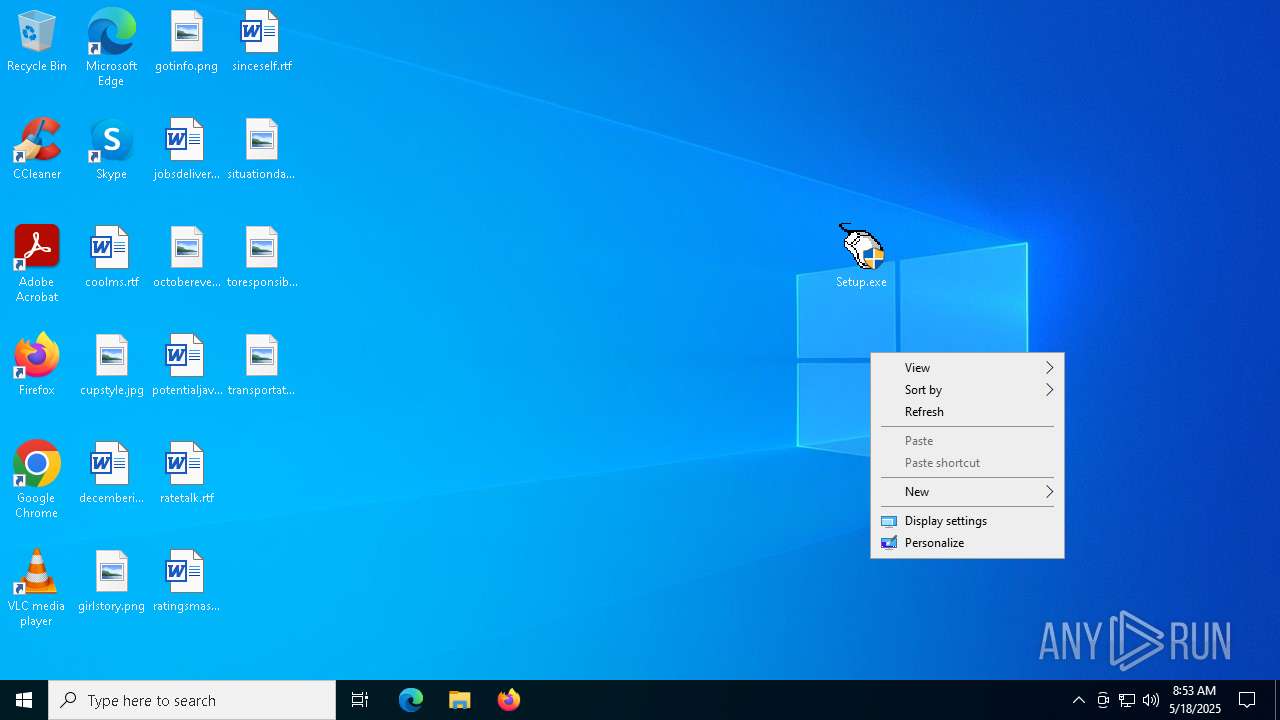Image resolution: width=1280 pixels, height=720 pixels.
Task: Select the Google Chrome desktop shortcut
Action: click(37, 480)
